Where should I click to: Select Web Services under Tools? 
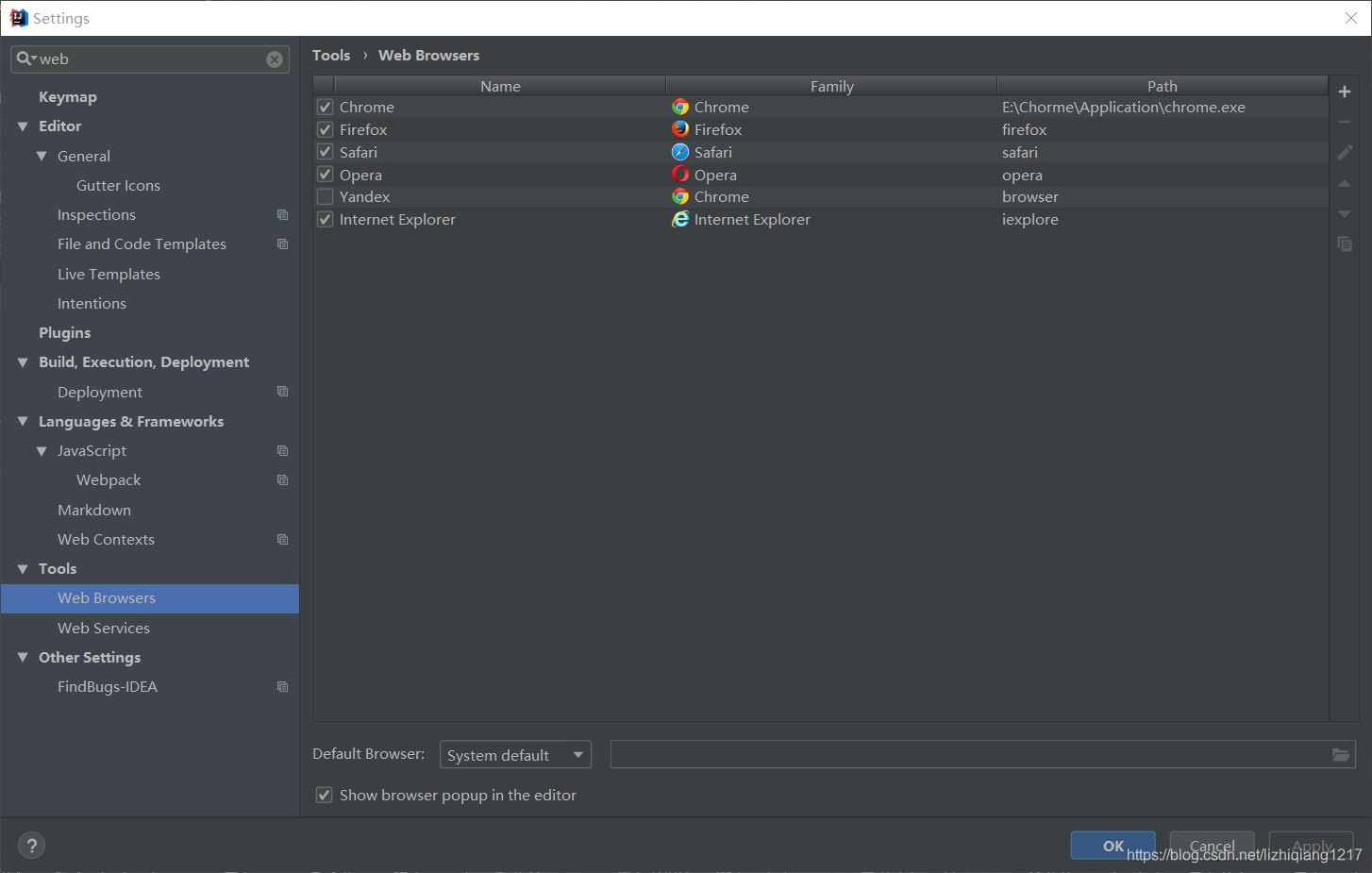coord(104,629)
